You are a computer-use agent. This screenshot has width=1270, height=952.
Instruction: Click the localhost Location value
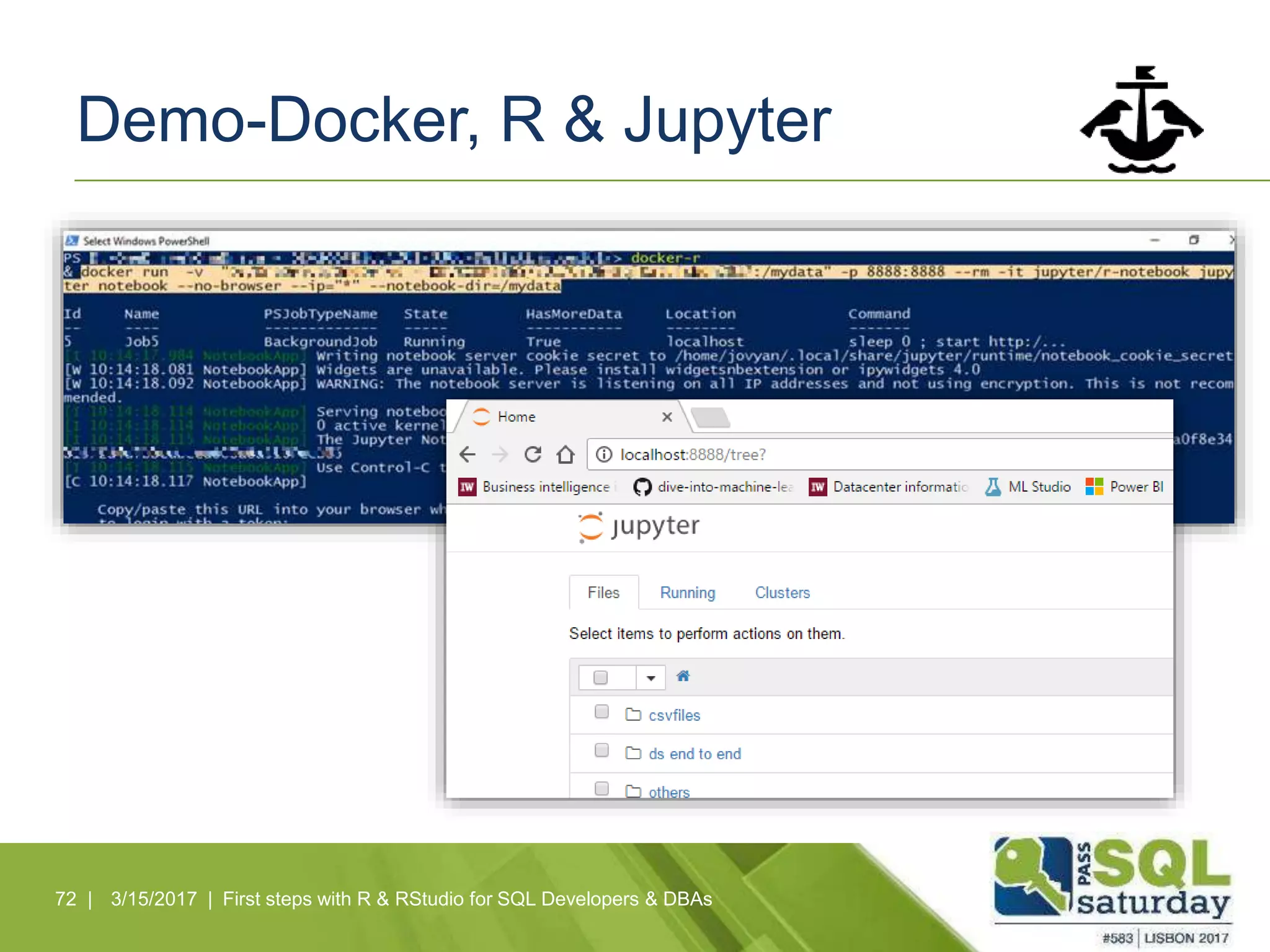point(704,342)
